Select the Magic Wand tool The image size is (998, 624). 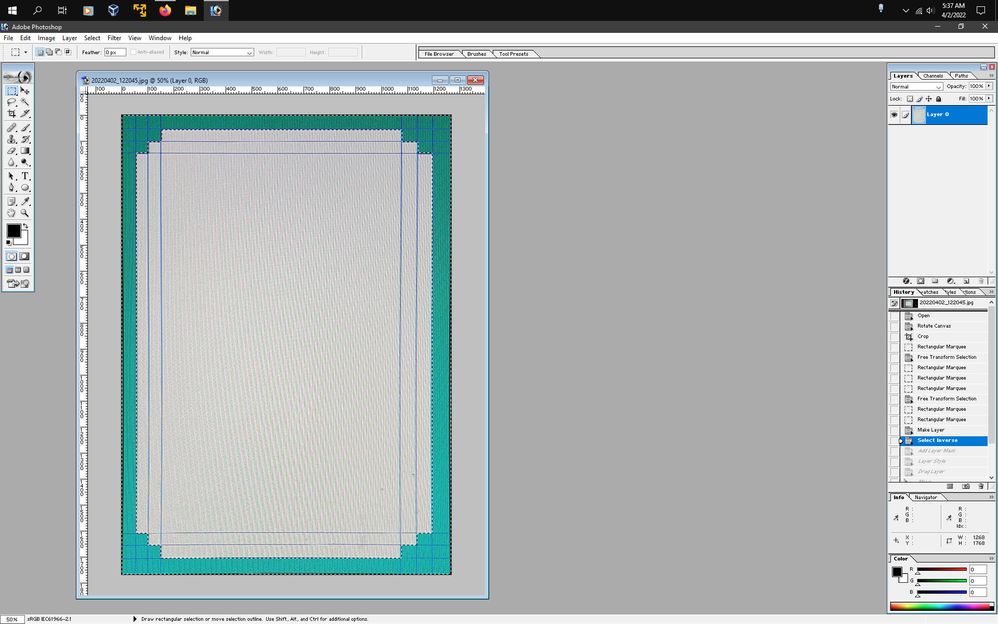[25, 102]
